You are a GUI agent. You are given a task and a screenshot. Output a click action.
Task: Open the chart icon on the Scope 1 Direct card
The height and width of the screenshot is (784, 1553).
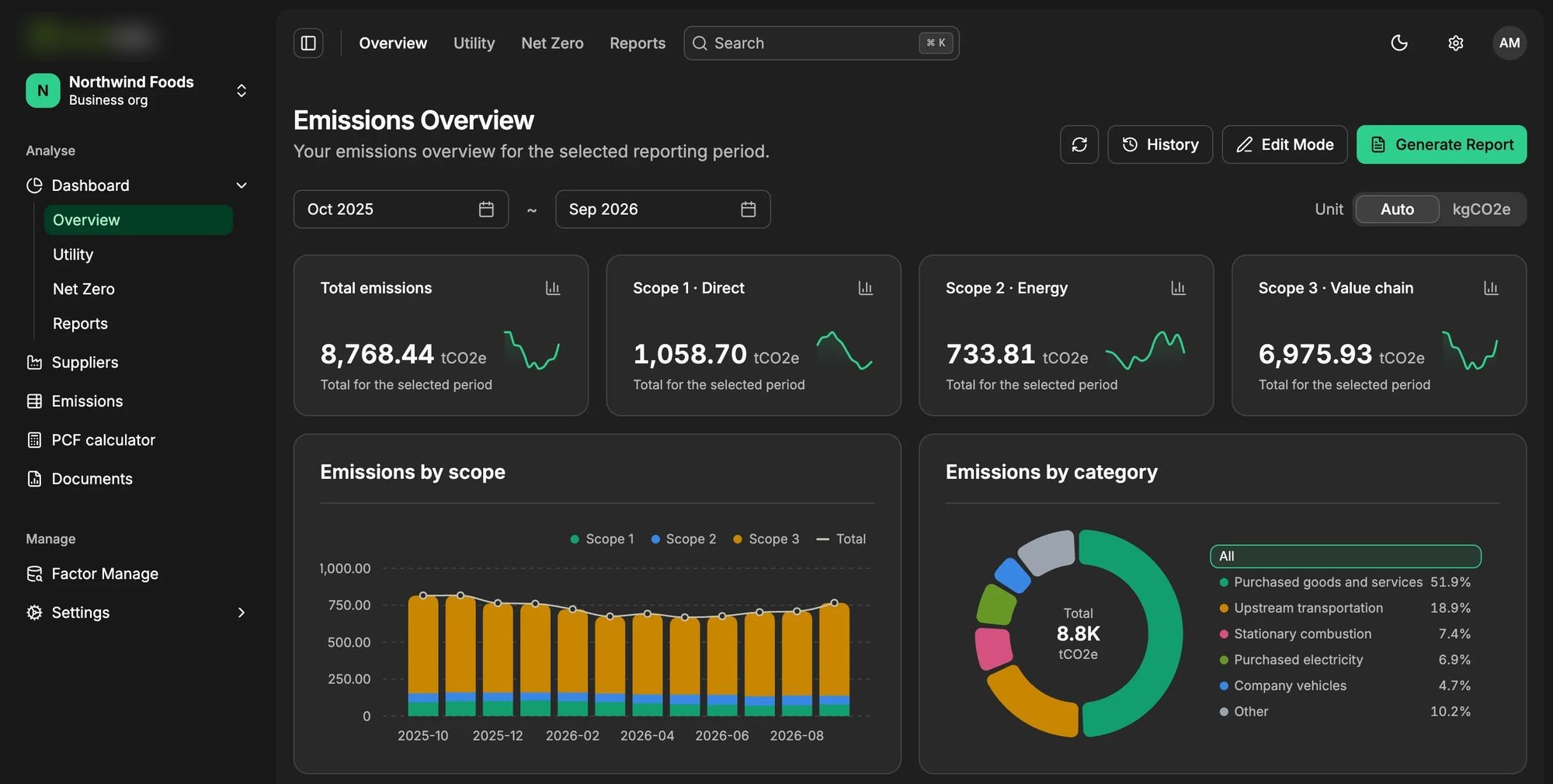tap(866, 288)
